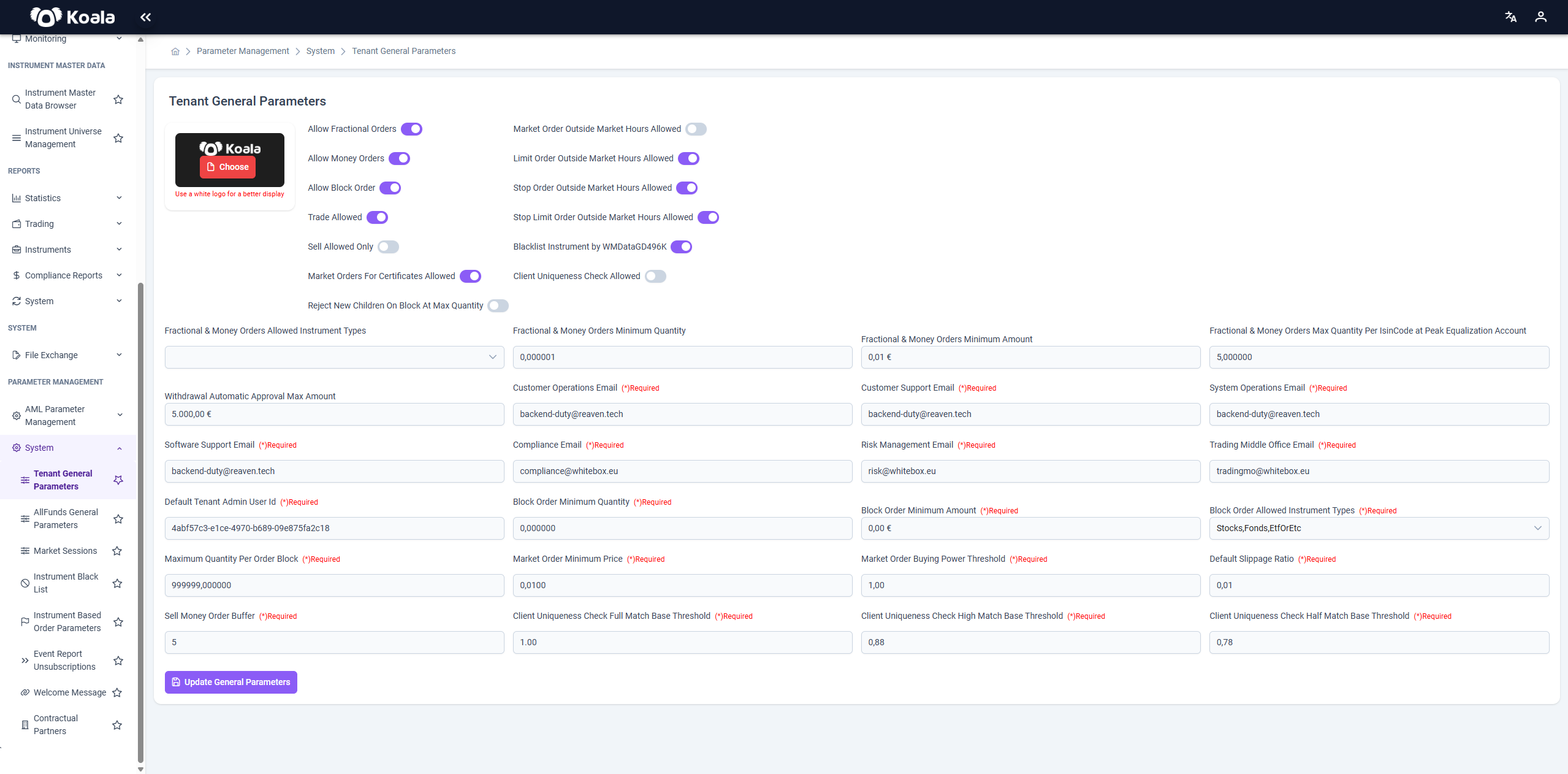This screenshot has width=1568, height=774.
Task: Open Fractional & Money Orders Allowed Instrument Types dropdown
Action: point(334,357)
